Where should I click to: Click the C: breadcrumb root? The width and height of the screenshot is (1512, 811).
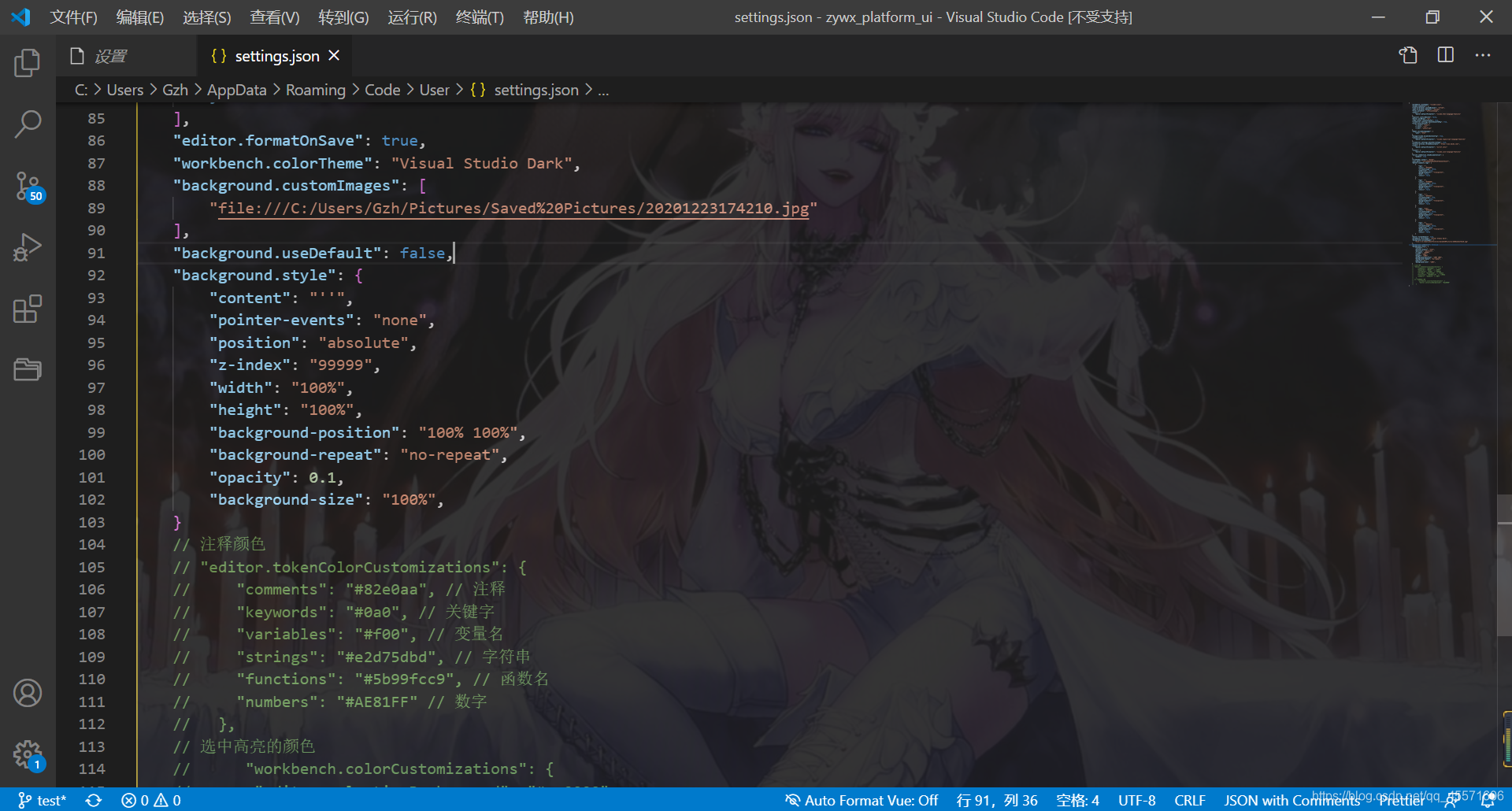81,90
